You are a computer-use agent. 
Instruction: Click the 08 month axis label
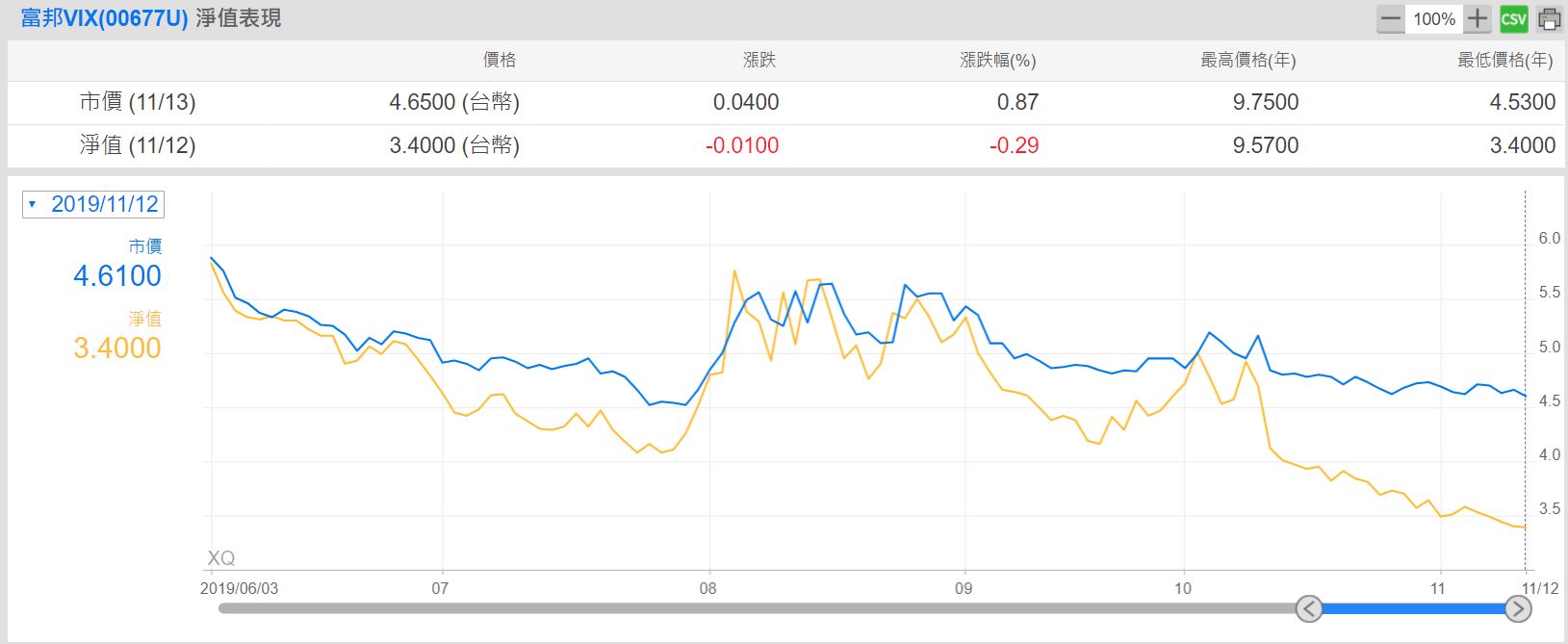[x=707, y=588]
